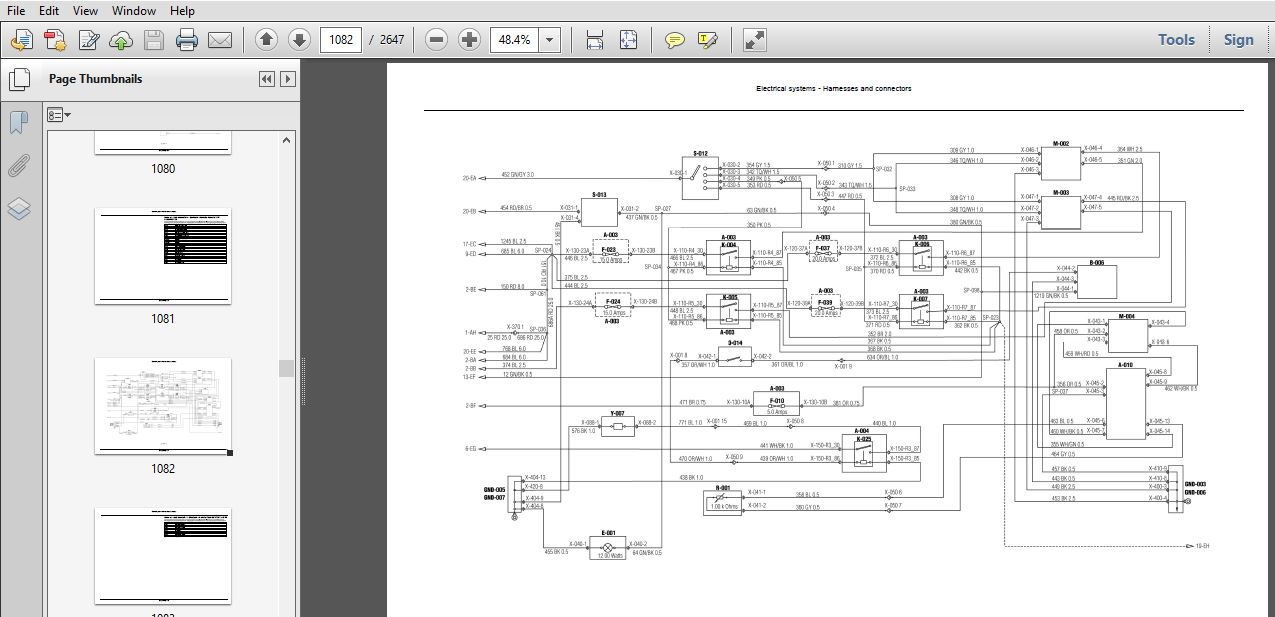Open the Page Thumbnails pane icon
This screenshot has height=617, width=1275.
tap(19, 78)
